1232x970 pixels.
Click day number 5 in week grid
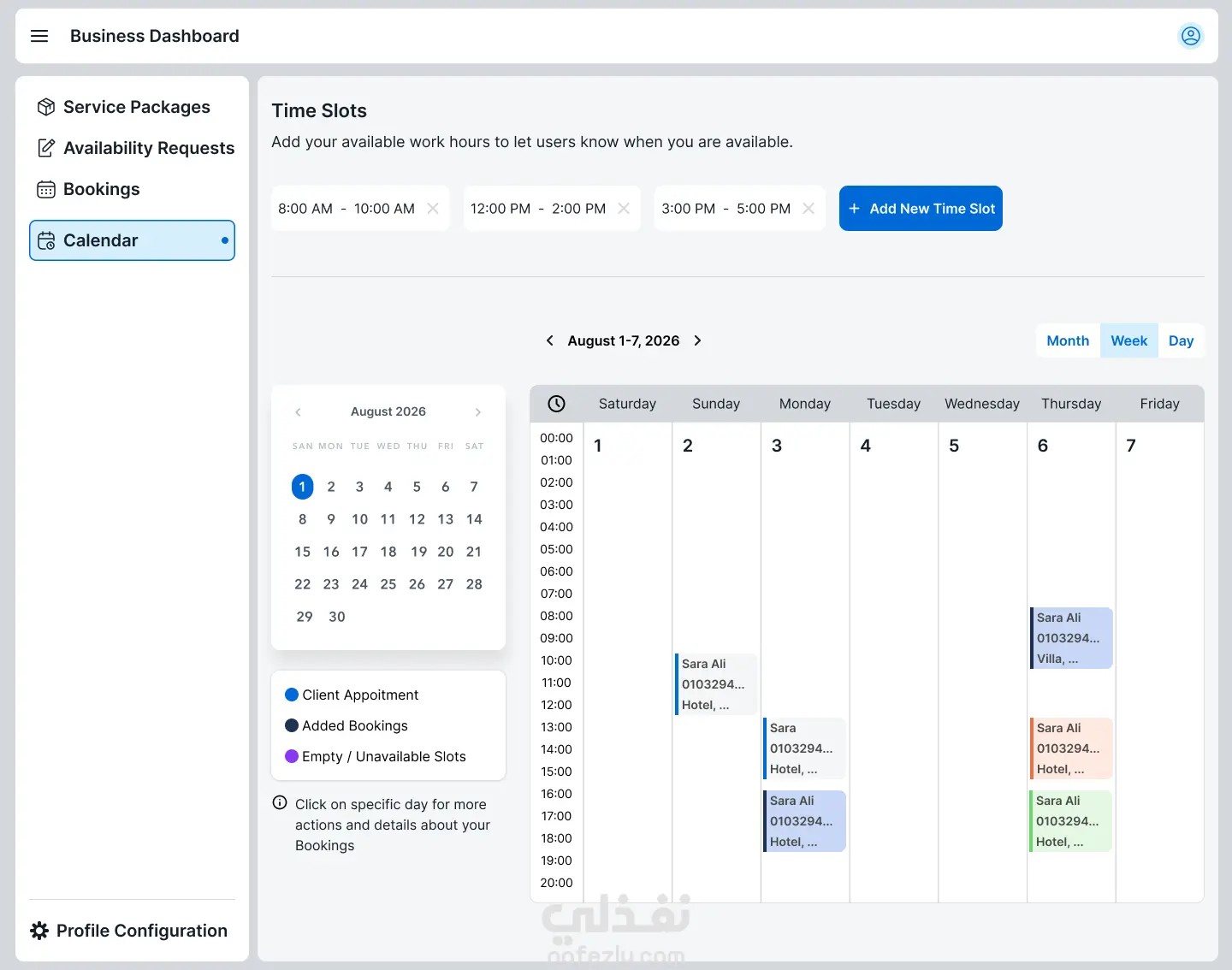pos(954,446)
